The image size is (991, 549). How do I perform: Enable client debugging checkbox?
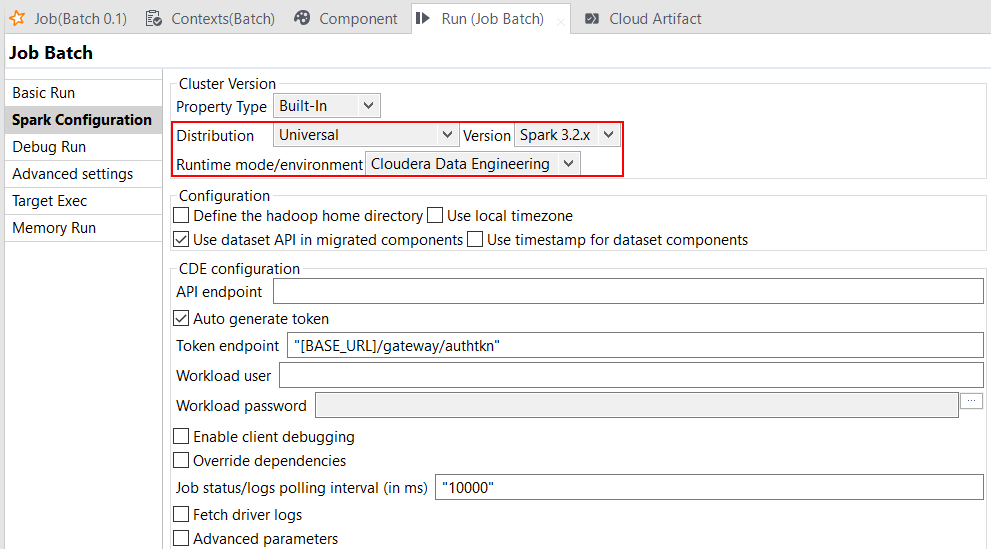pyautogui.click(x=181, y=437)
